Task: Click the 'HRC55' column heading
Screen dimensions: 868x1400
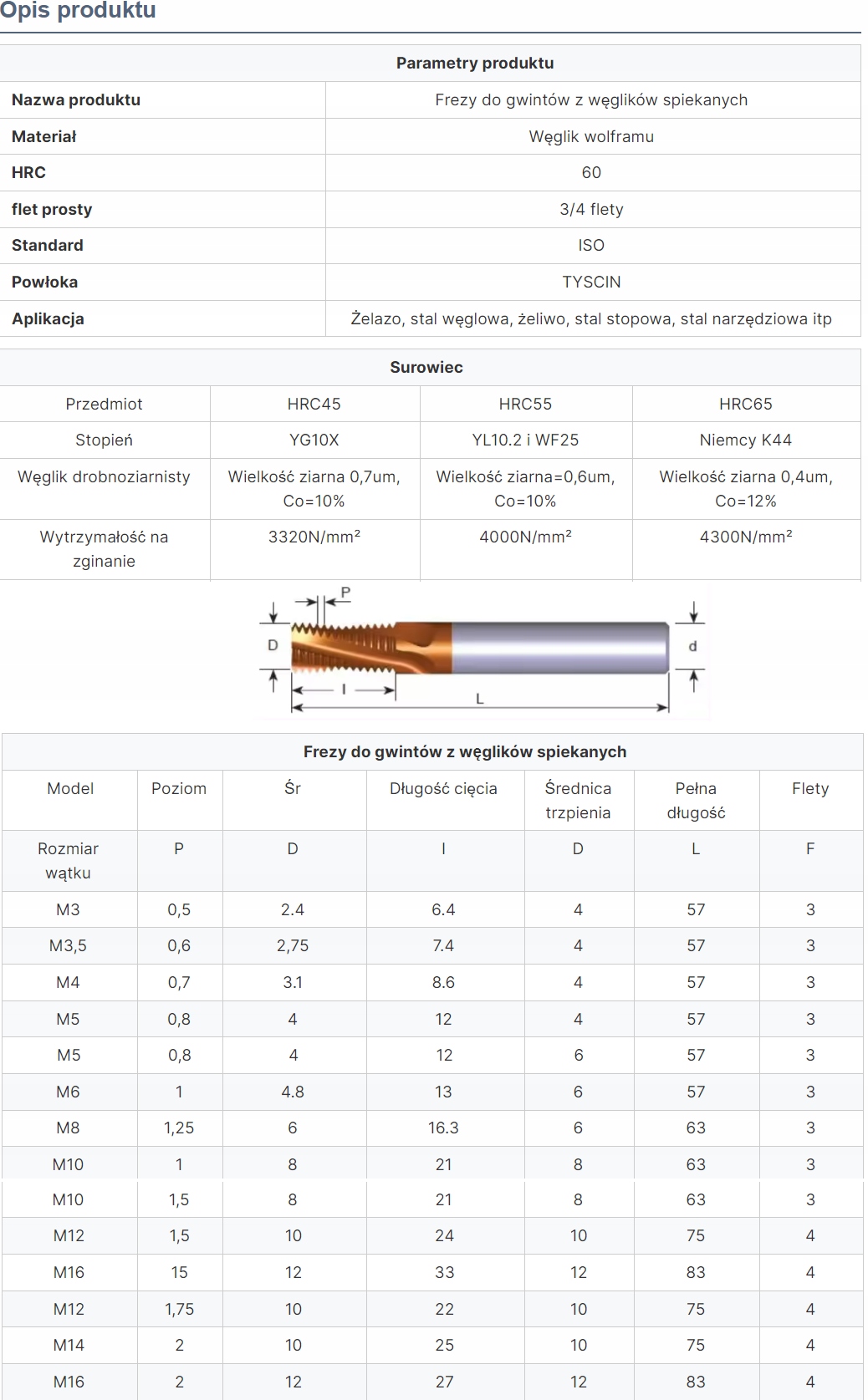Action: tap(525, 404)
